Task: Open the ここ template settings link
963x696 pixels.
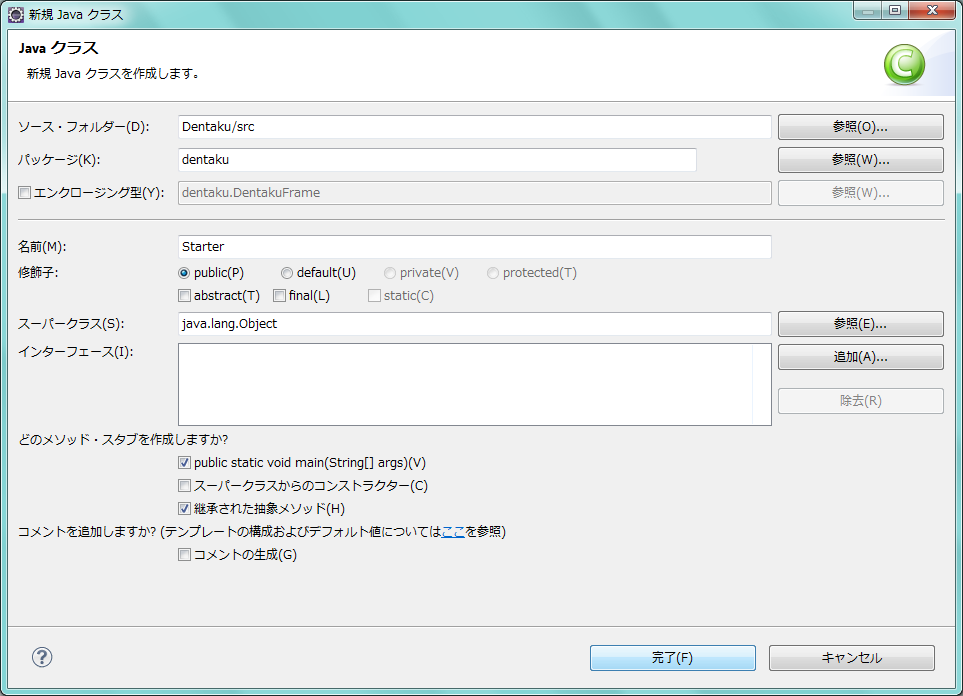Action: coord(453,532)
